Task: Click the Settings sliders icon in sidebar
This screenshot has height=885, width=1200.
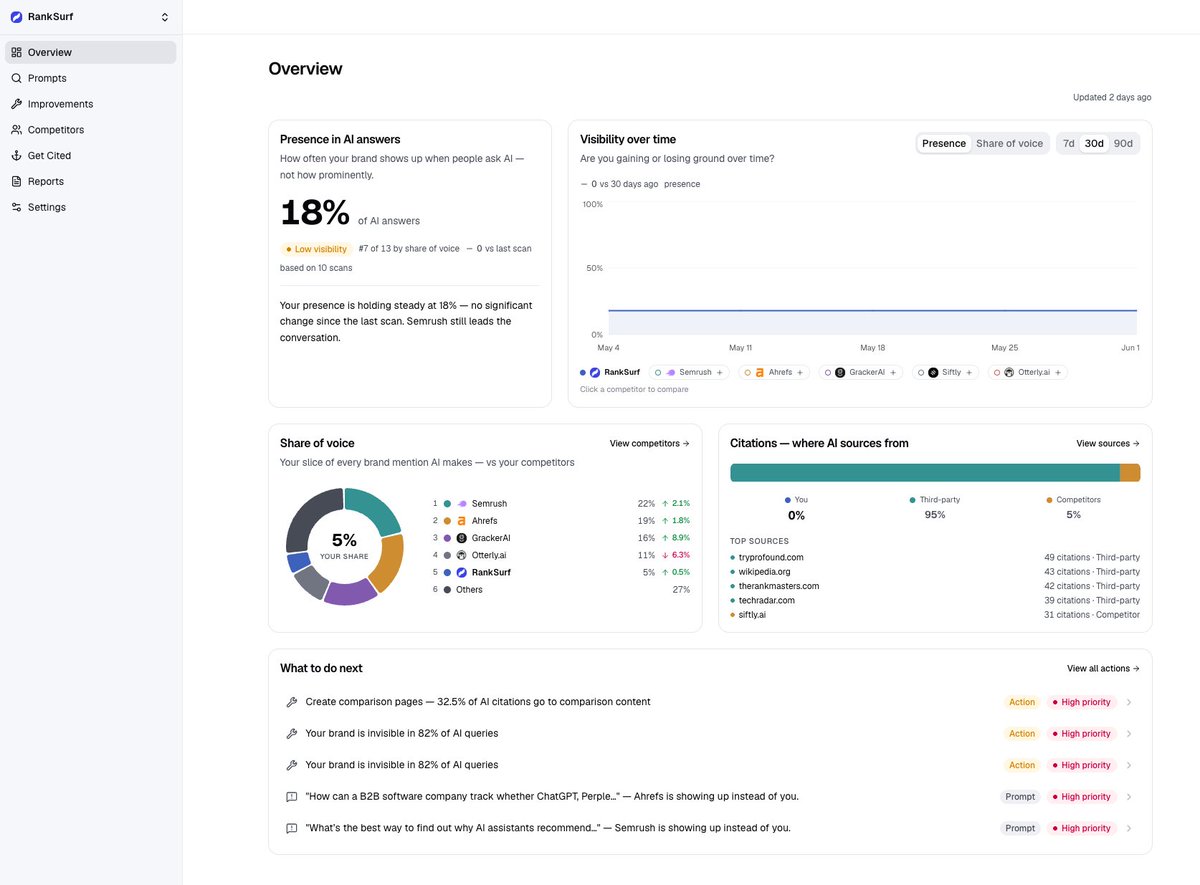Action: [17, 208]
